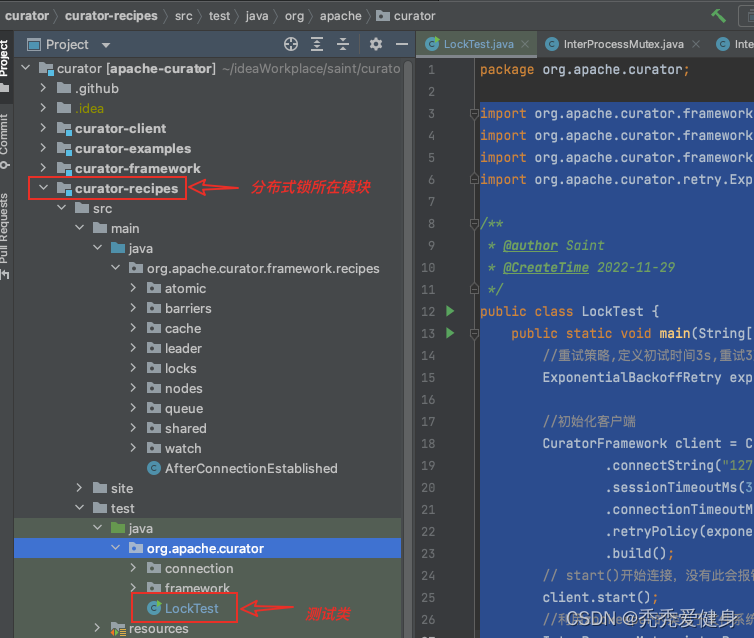Select the AfterConnectionEstablished class file
The width and height of the screenshot is (754, 638).
[250, 468]
